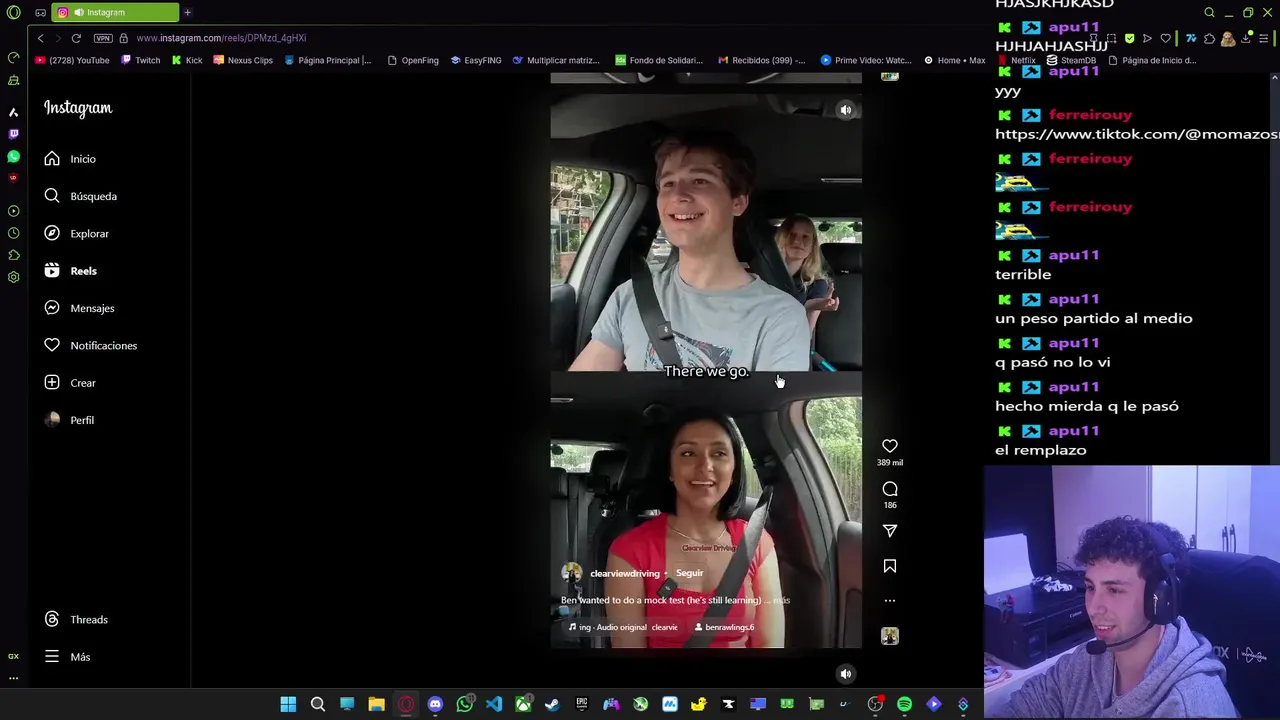Open WhatsApp in the Opera sidebar
The height and width of the screenshot is (720, 1280).
pos(13,156)
